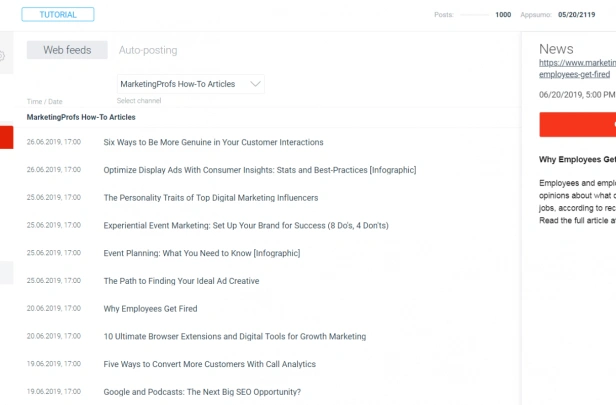Open the news article URL link
The height and width of the screenshot is (405, 616).
click(577, 68)
